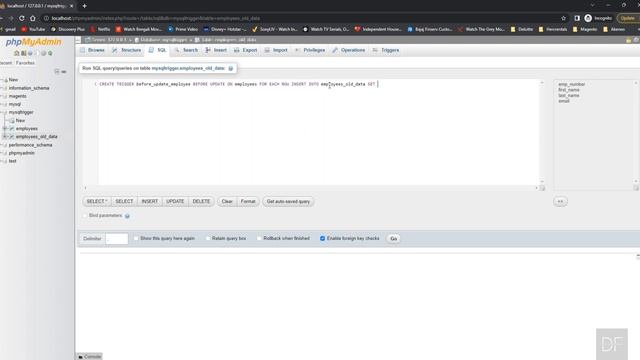Collapse mysqltrigger database node
The width and height of the screenshot is (640, 360).
[x=2, y=112]
